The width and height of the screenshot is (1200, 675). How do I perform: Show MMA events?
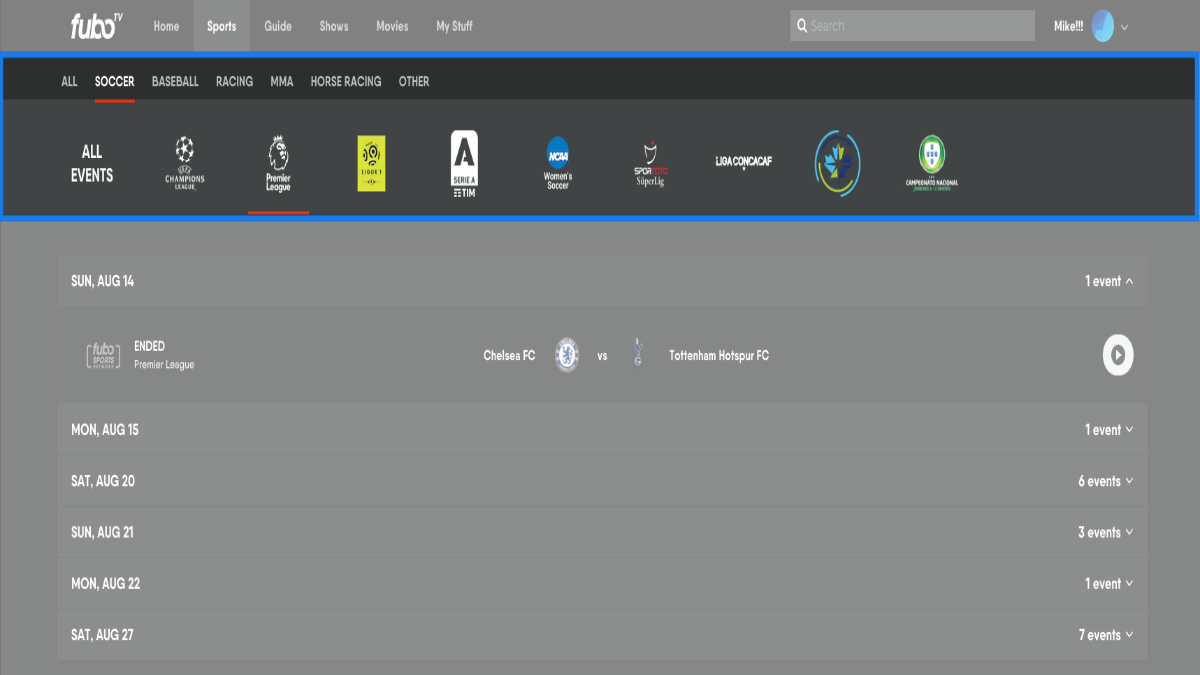click(282, 81)
